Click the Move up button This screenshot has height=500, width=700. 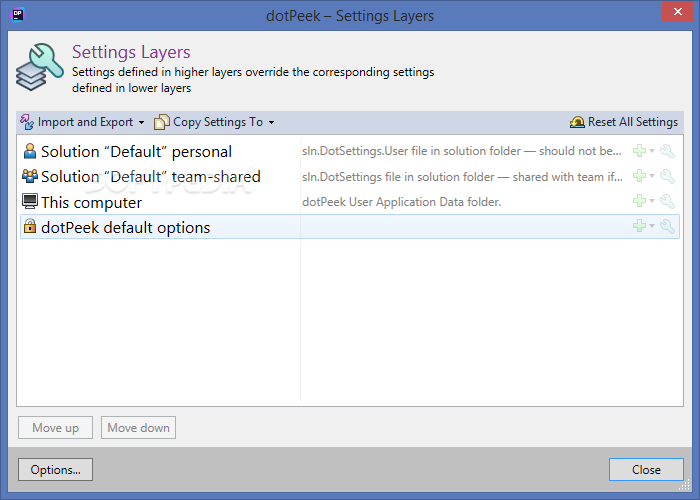[x=55, y=428]
